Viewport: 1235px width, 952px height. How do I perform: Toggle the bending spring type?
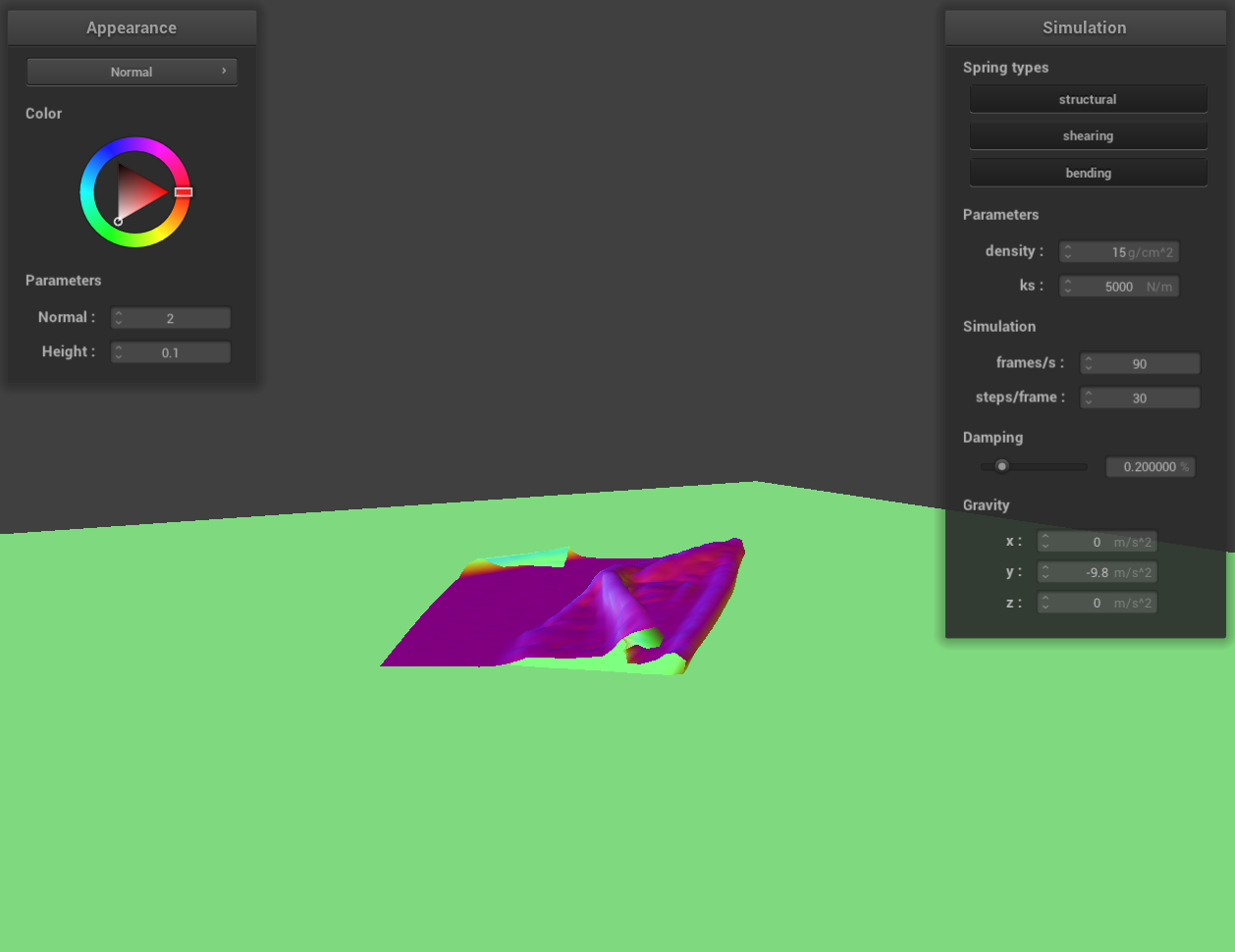(x=1088, y=173)
